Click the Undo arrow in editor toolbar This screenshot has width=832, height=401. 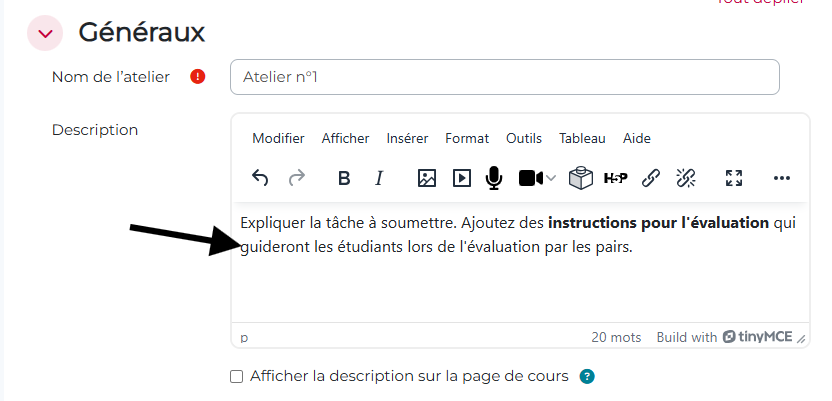tap(260, 178)
